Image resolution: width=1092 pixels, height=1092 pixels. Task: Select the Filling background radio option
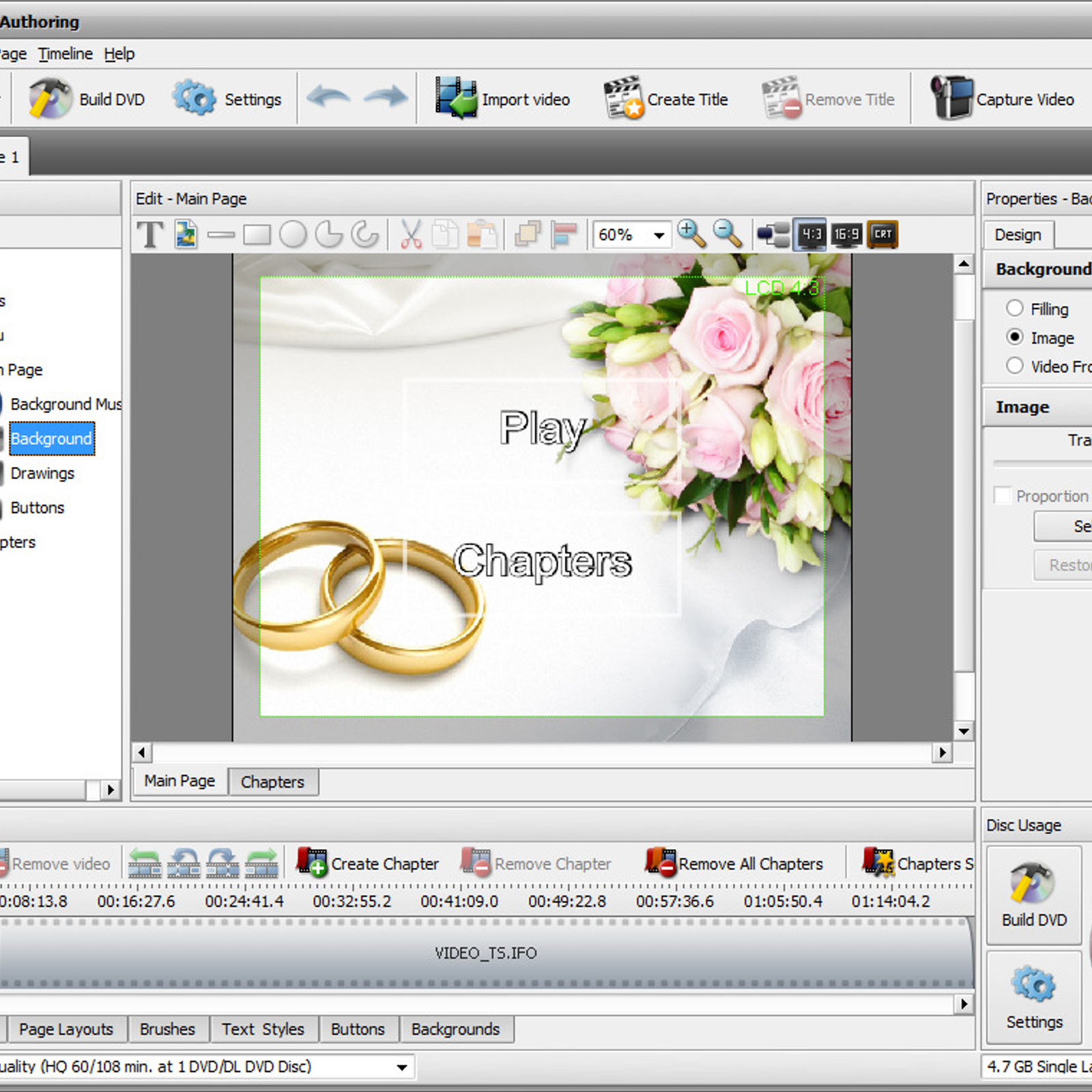[1015, 308]
